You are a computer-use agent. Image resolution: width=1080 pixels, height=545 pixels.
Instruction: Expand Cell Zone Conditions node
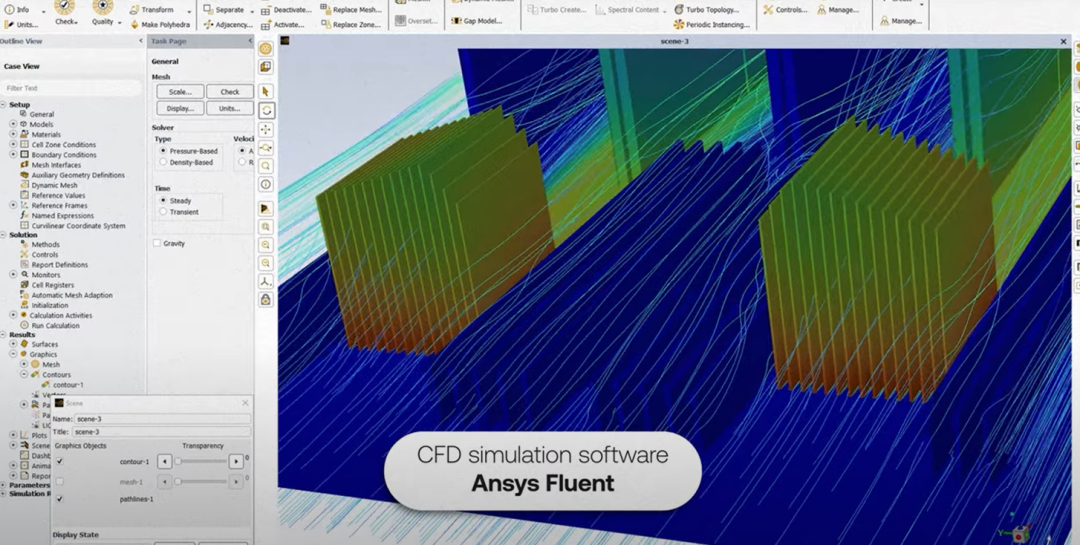13,145
